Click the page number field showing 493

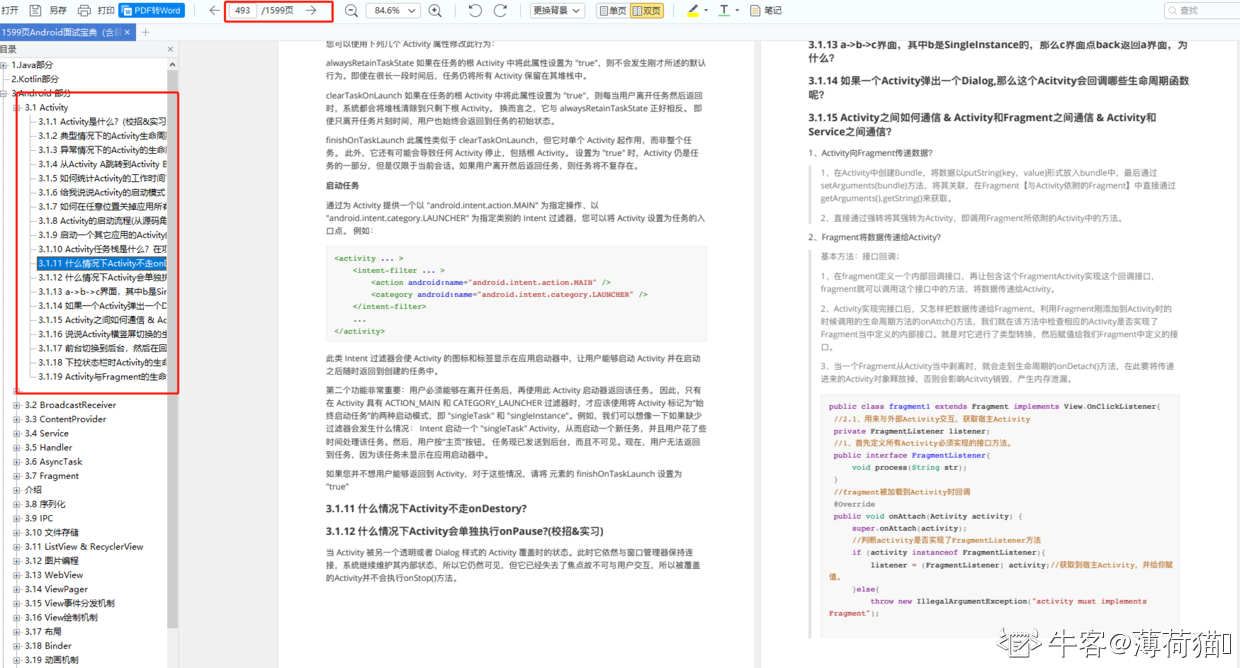pyautogui.click(x=242, y=10)
